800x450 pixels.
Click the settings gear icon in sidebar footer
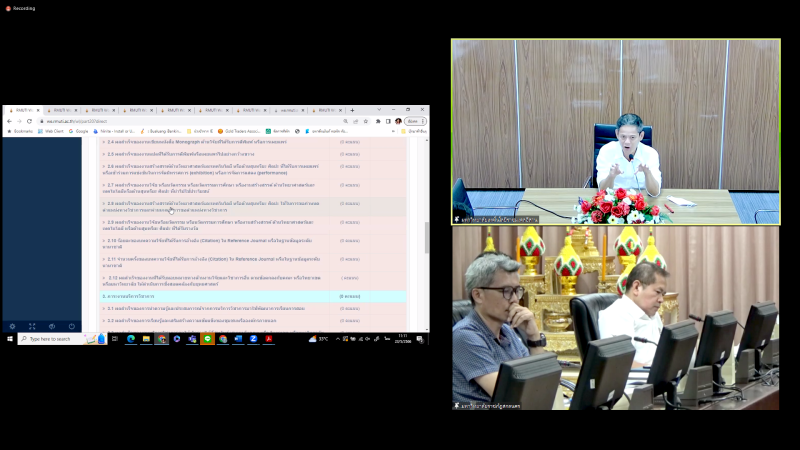click(x=12, y=326)
